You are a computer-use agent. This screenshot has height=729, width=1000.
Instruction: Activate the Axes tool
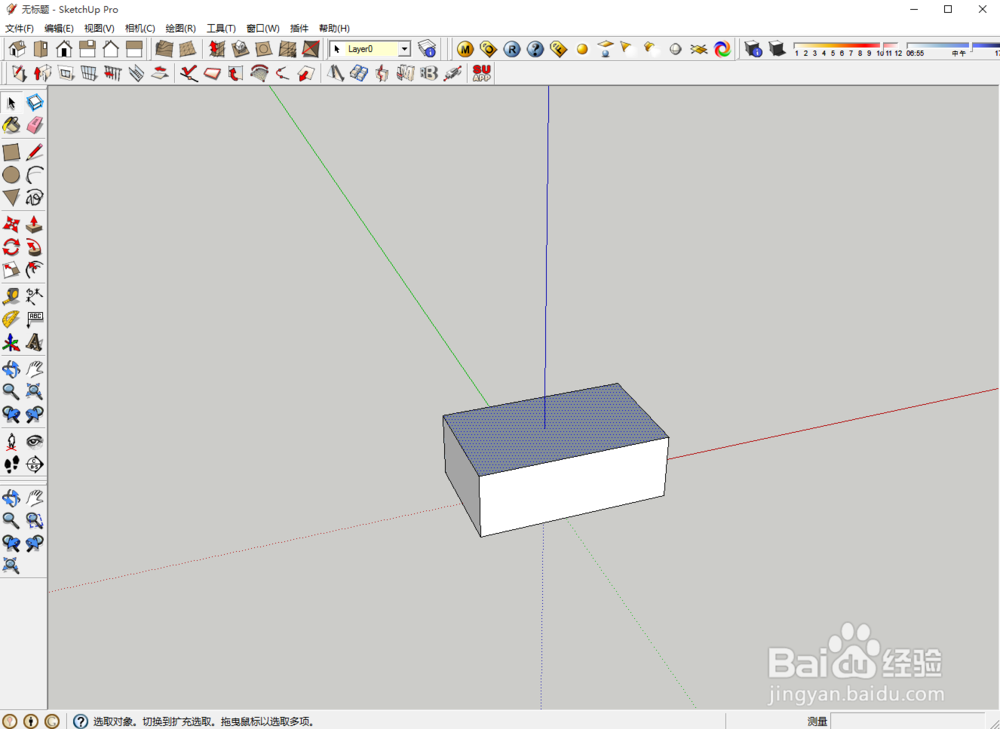click(11, 342)
